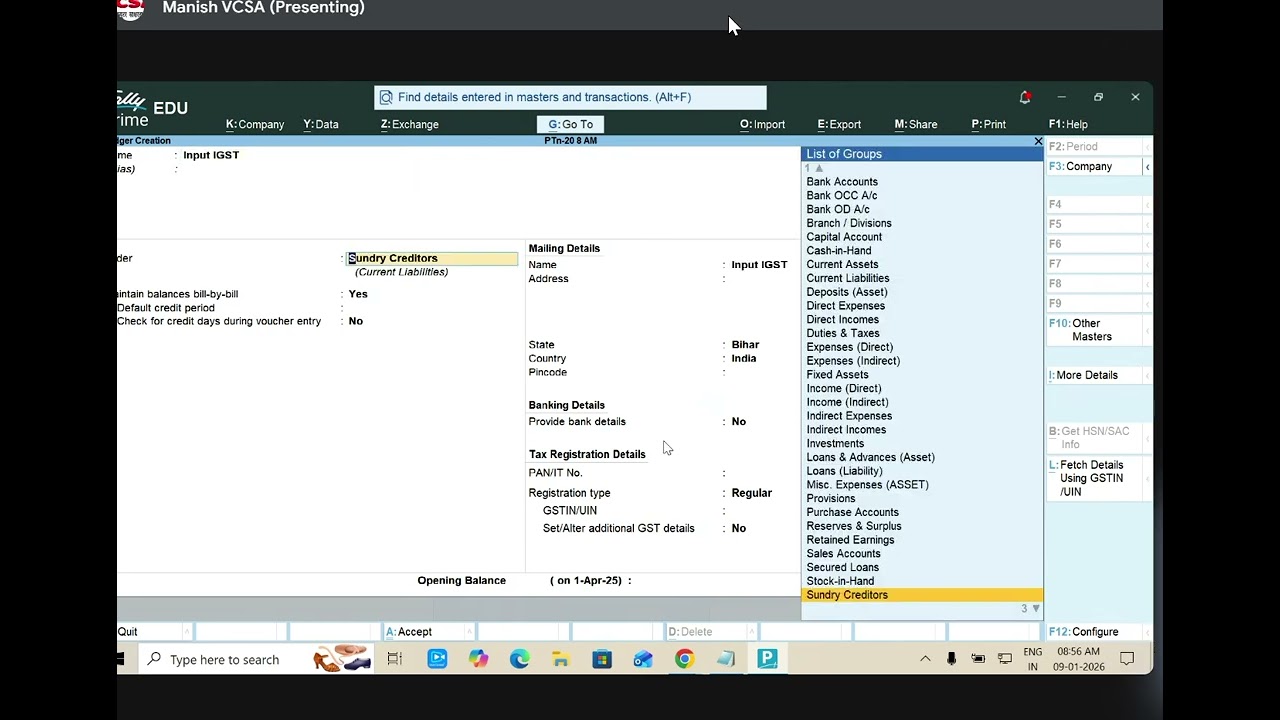Select Investments group
1280x720 pixels.
pyautogui.click(x=835, y=444)
